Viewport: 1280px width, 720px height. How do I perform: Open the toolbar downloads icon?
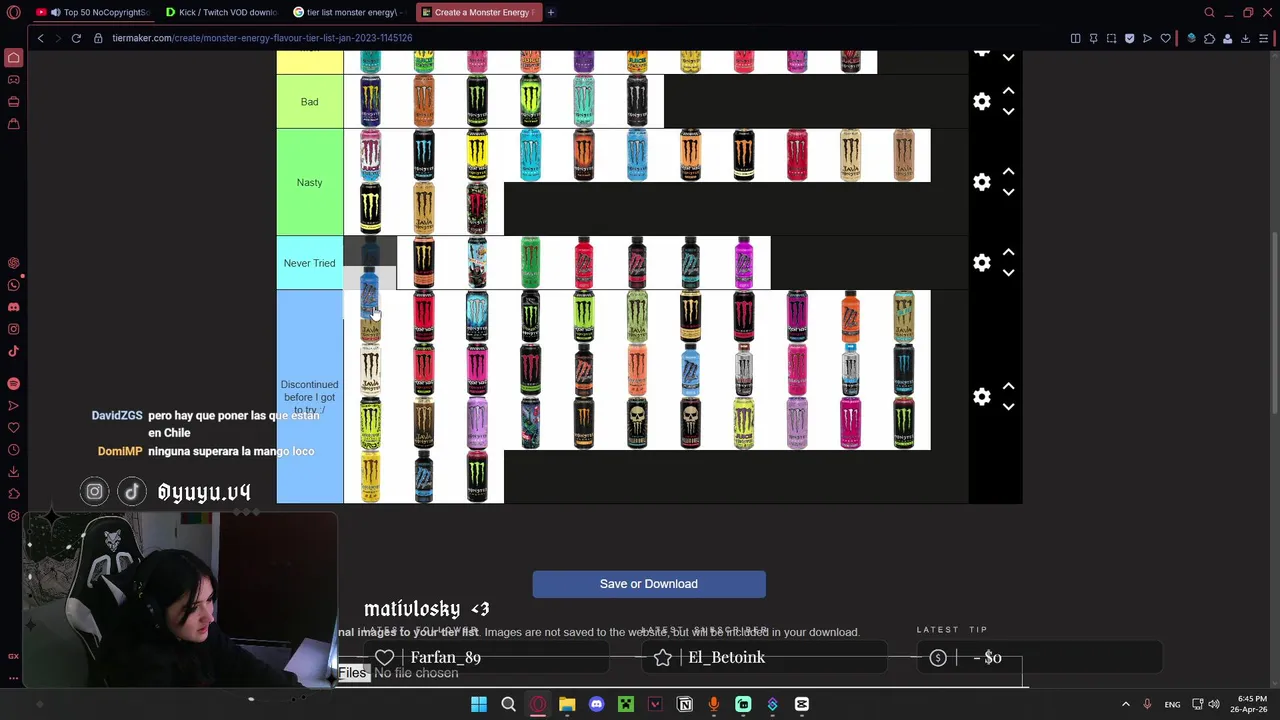pos(1245,38)
